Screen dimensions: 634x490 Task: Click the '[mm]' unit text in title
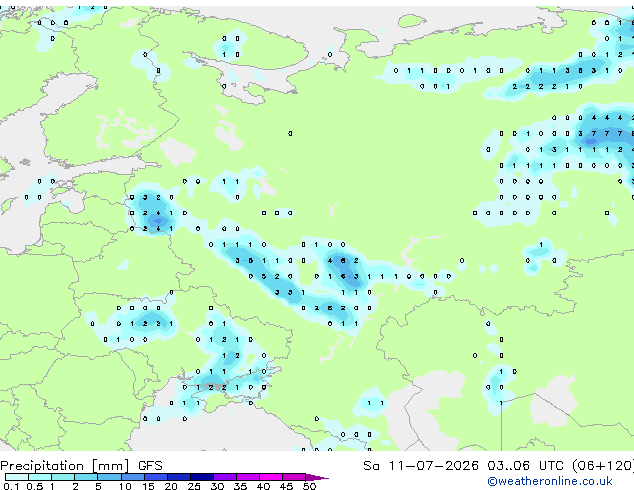(x=110, y=466)
